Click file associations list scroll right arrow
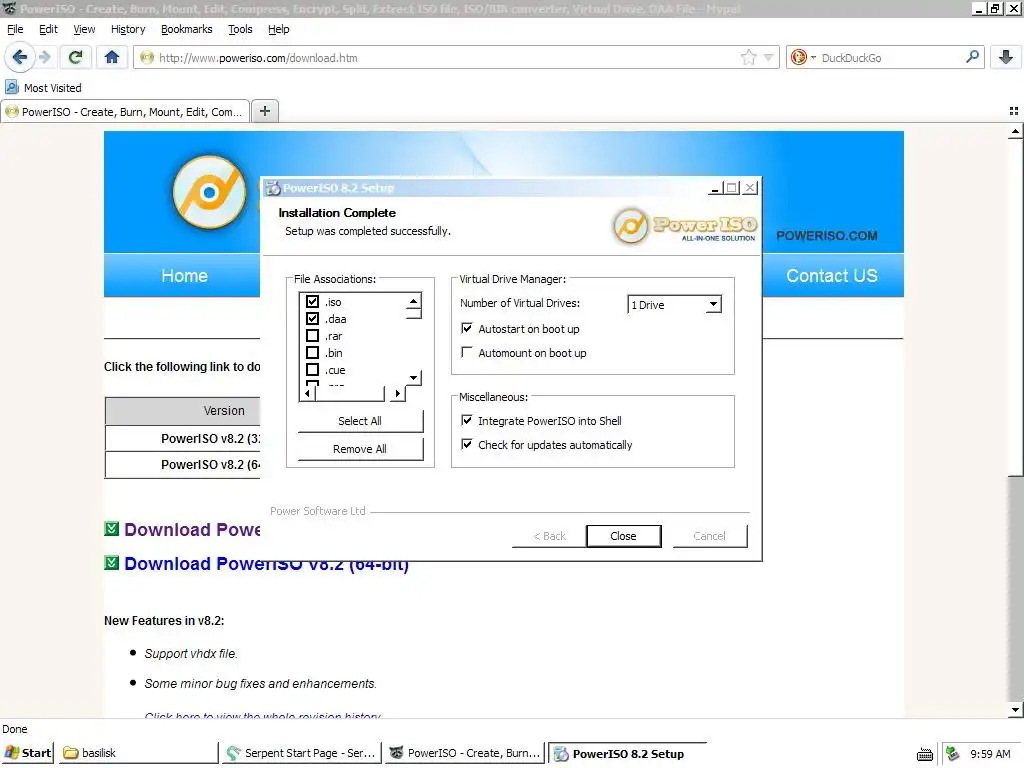 click(398, 393)
